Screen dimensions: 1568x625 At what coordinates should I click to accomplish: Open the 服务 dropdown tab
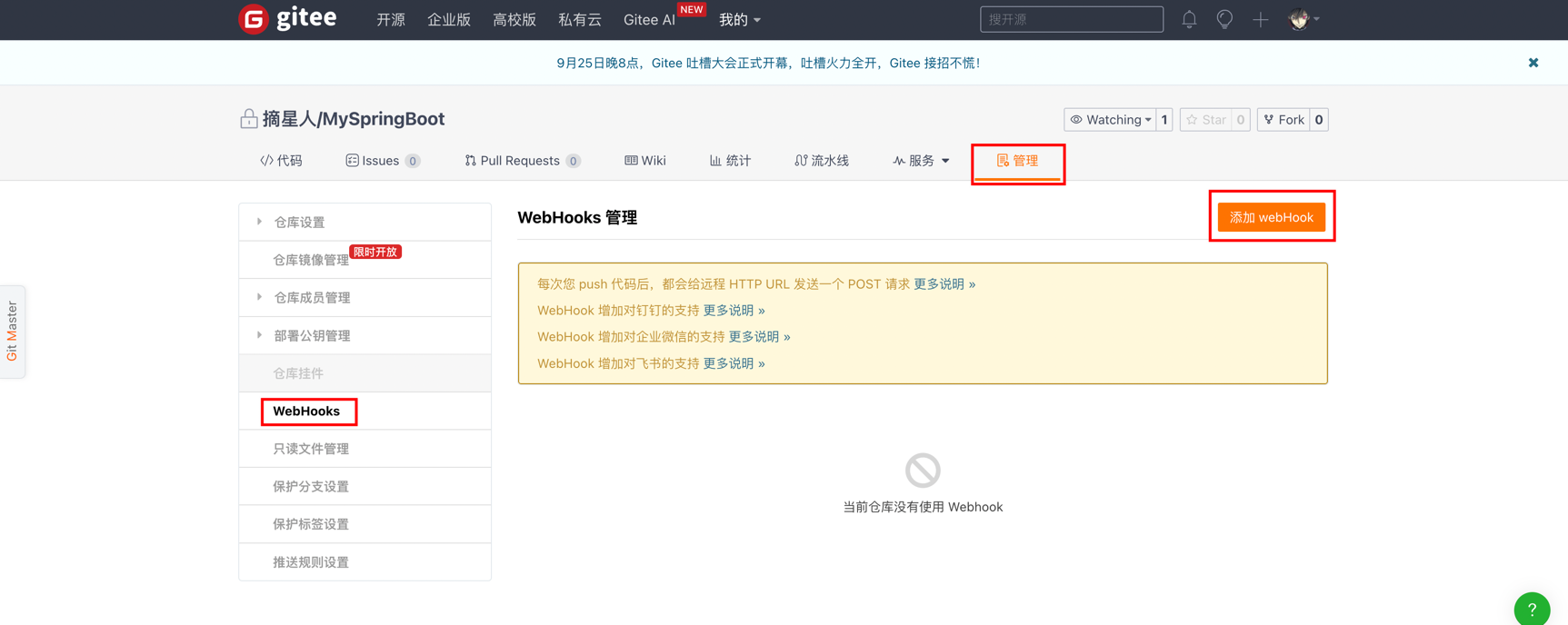coord(921,161)
